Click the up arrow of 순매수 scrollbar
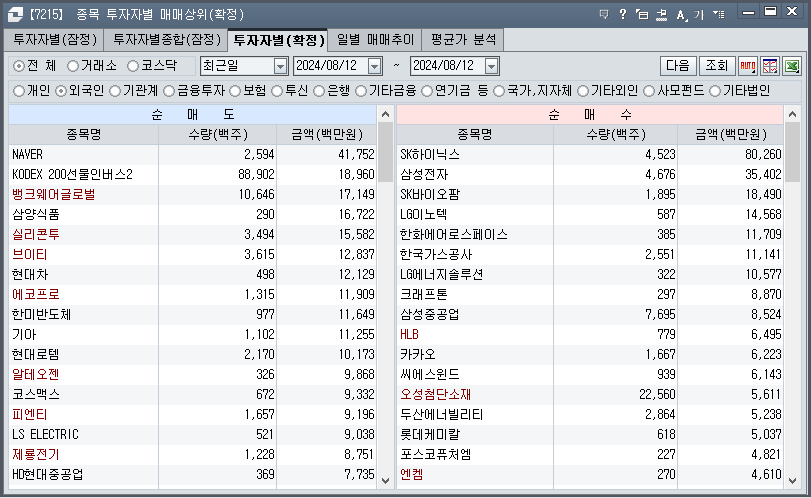This screenshot has width=811, height=498. [792, 114]
